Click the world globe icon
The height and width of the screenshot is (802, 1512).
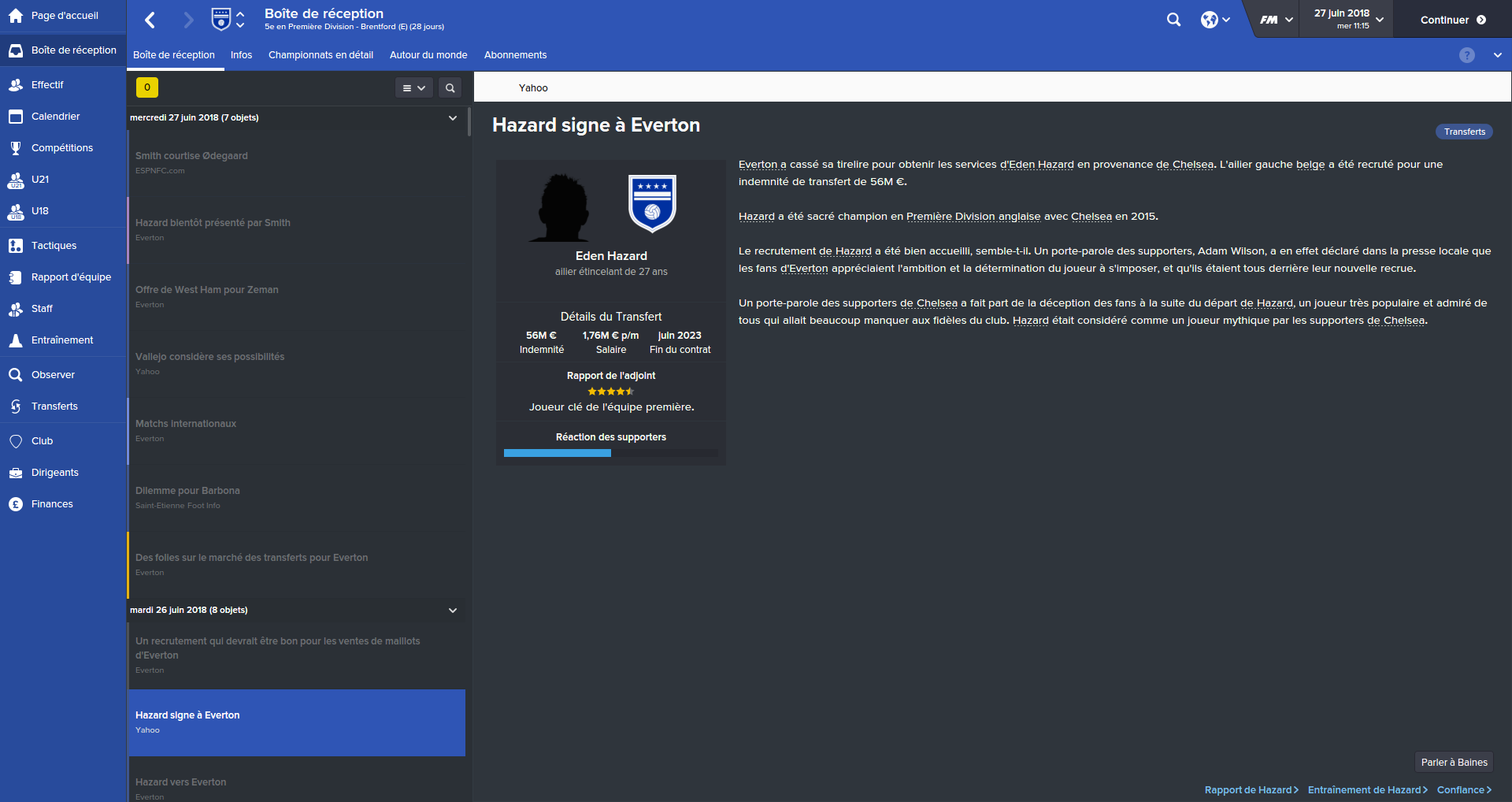1210,20
